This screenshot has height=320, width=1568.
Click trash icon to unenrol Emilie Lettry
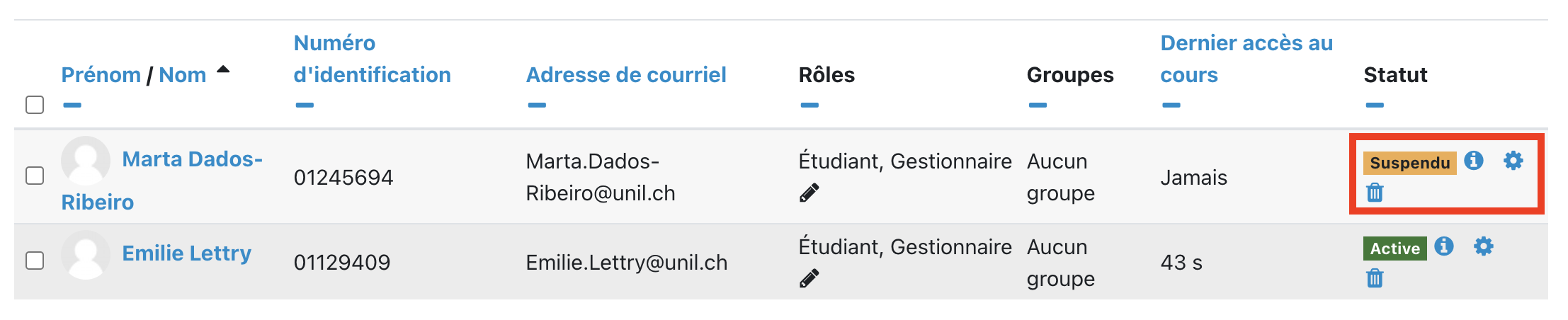coord(1375,278)
